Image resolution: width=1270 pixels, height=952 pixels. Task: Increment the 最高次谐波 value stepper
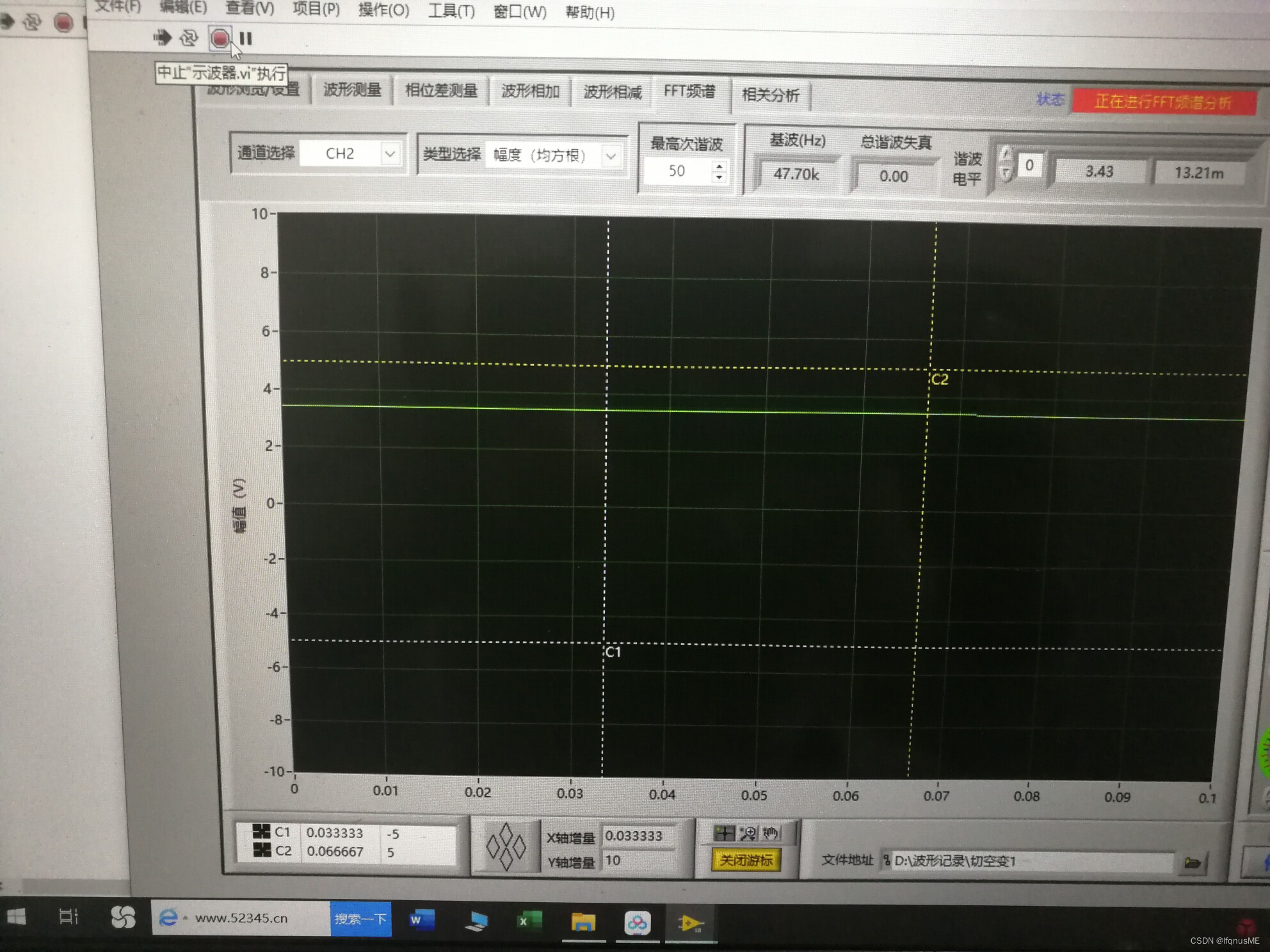(719, 166)
